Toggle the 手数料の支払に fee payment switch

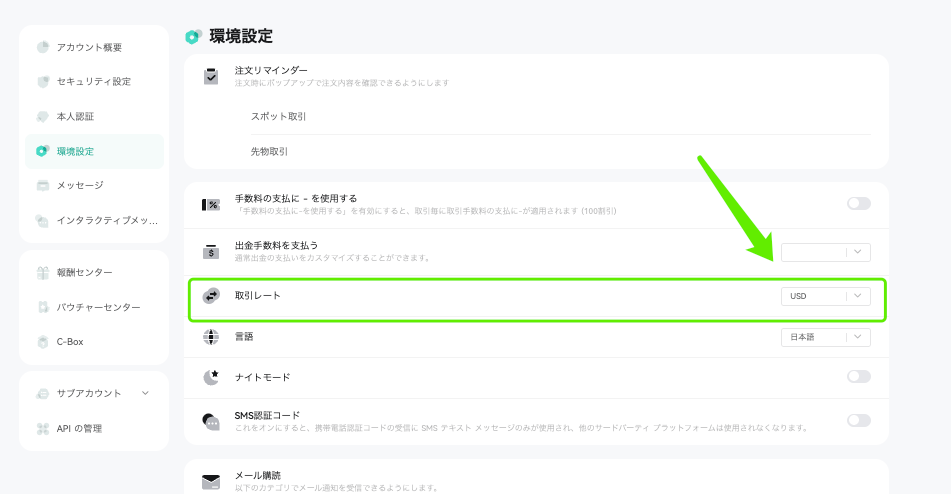pyautogui.click(x=859, y=204)
